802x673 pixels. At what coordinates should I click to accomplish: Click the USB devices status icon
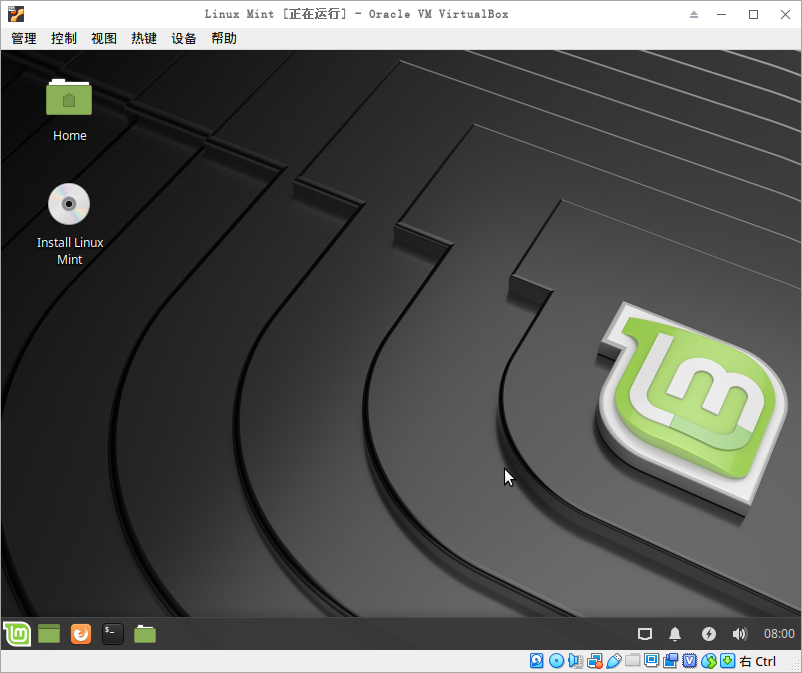tap(614, 661)
